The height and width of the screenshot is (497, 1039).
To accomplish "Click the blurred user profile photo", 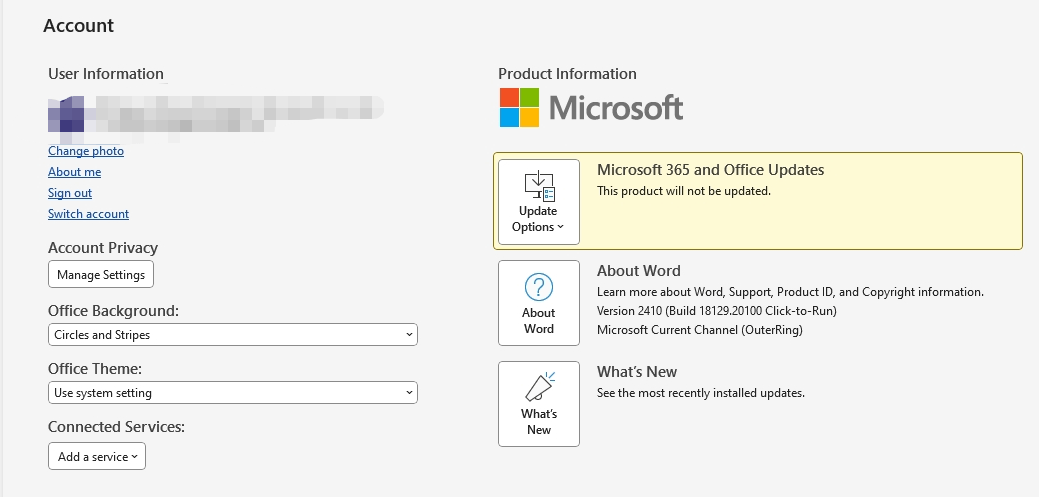I will tap(66, 117).
